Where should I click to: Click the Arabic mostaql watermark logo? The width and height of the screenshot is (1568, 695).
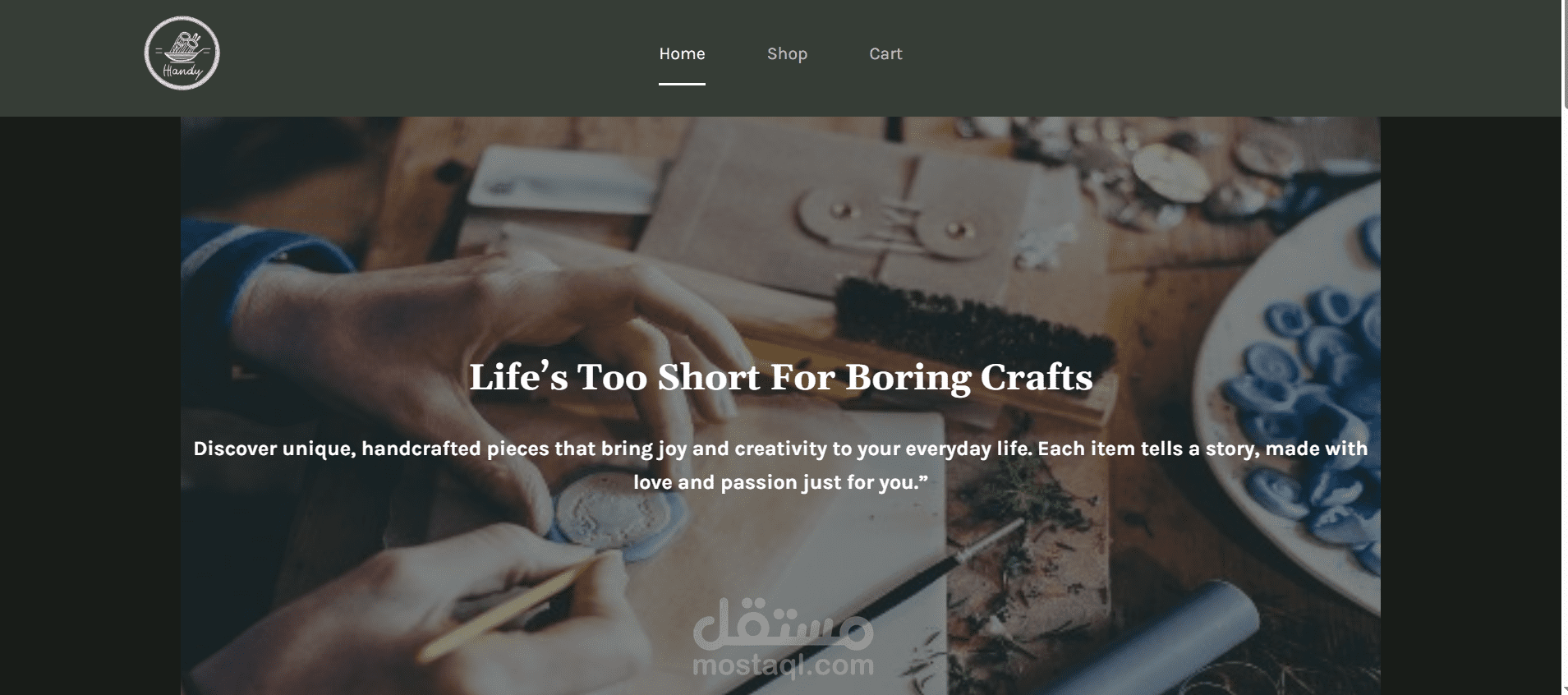[x=783, y=623]
